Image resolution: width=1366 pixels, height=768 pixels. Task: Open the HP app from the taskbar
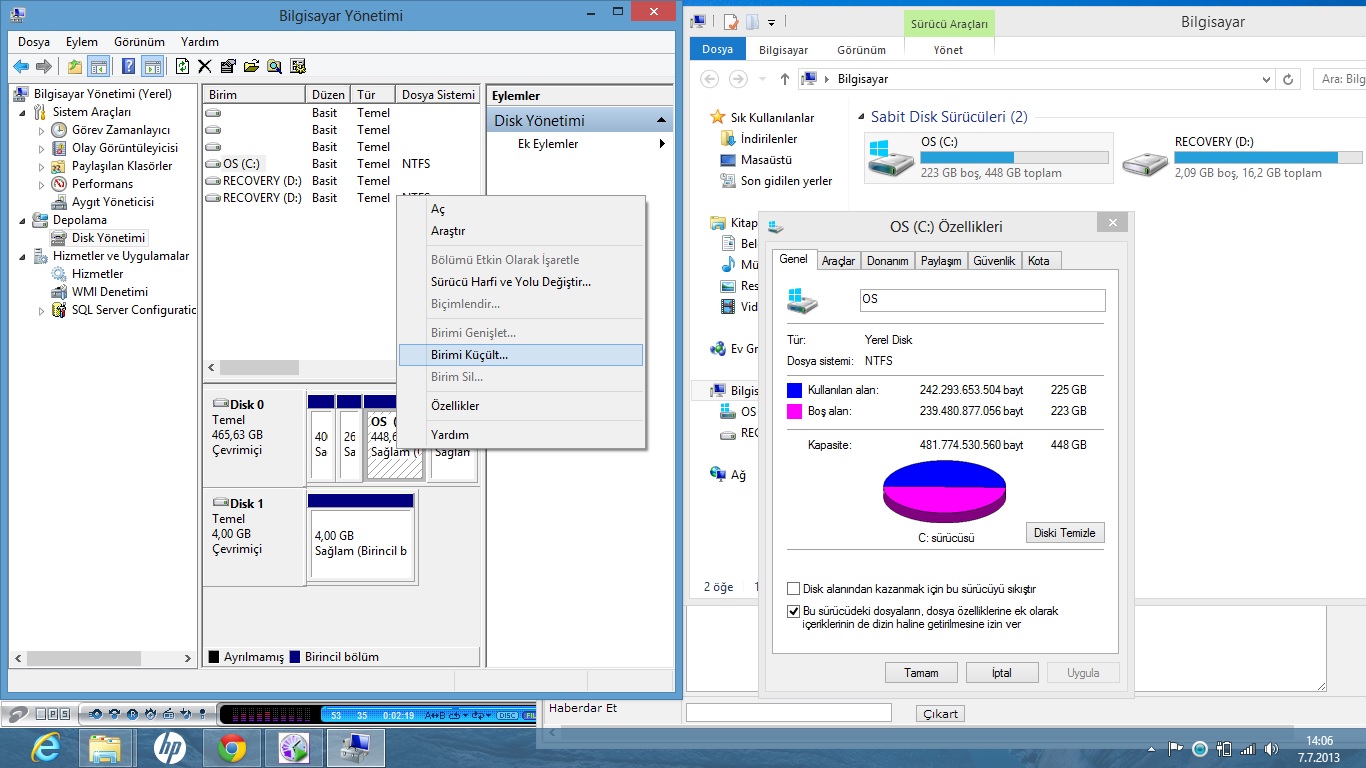tap(169, 746)
